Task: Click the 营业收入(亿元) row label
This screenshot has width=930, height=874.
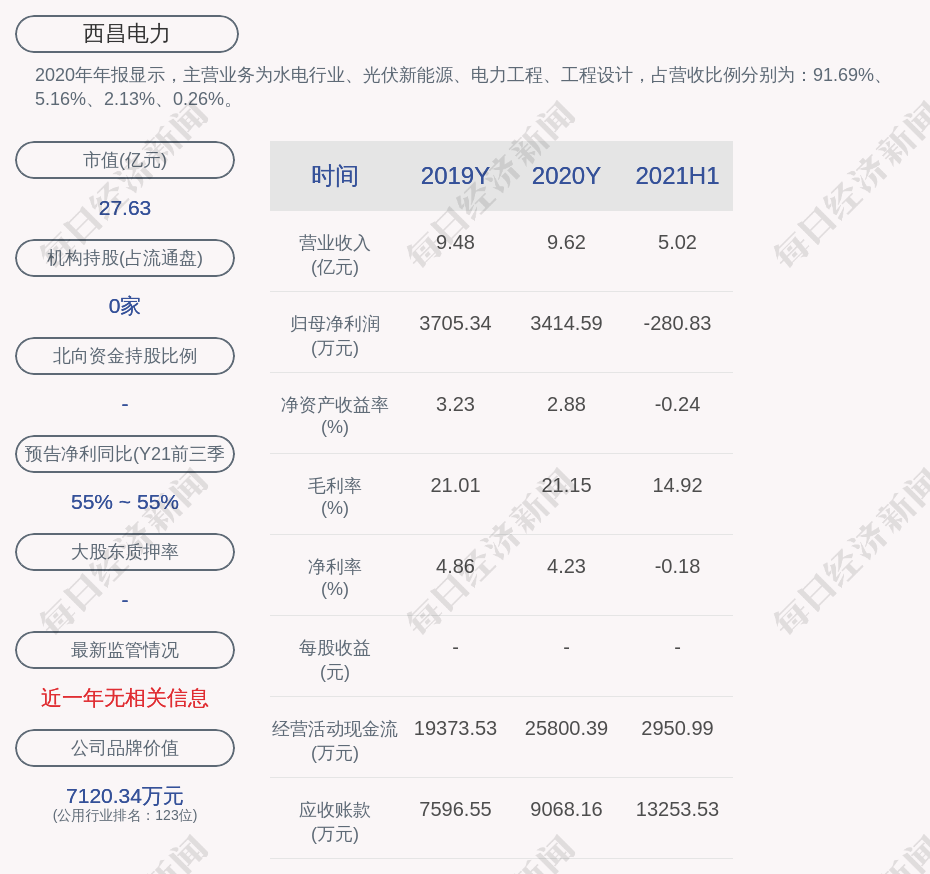Action: (334, 254)
